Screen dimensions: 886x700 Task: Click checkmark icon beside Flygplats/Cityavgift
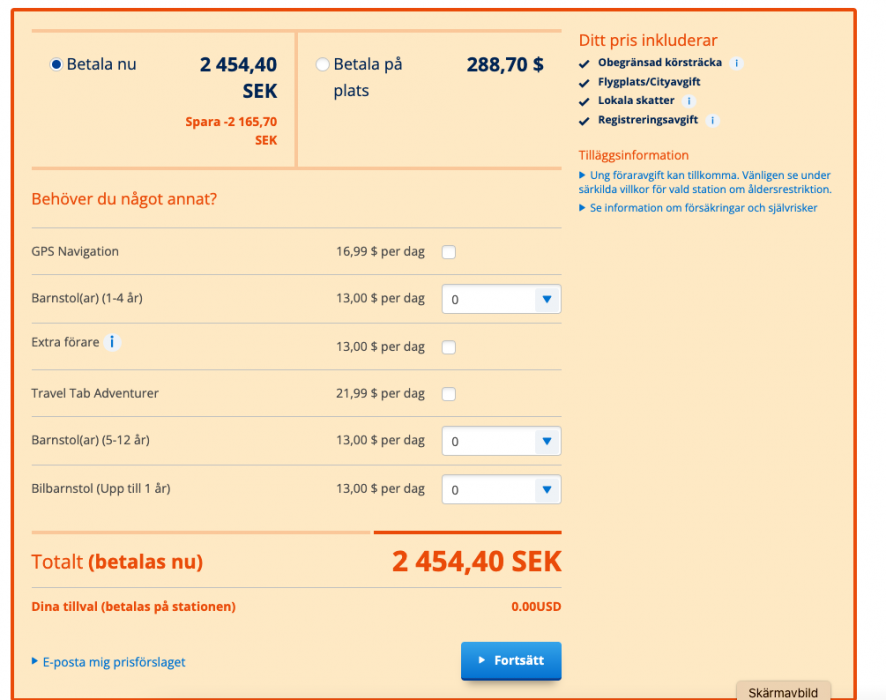tap(585, 82)
